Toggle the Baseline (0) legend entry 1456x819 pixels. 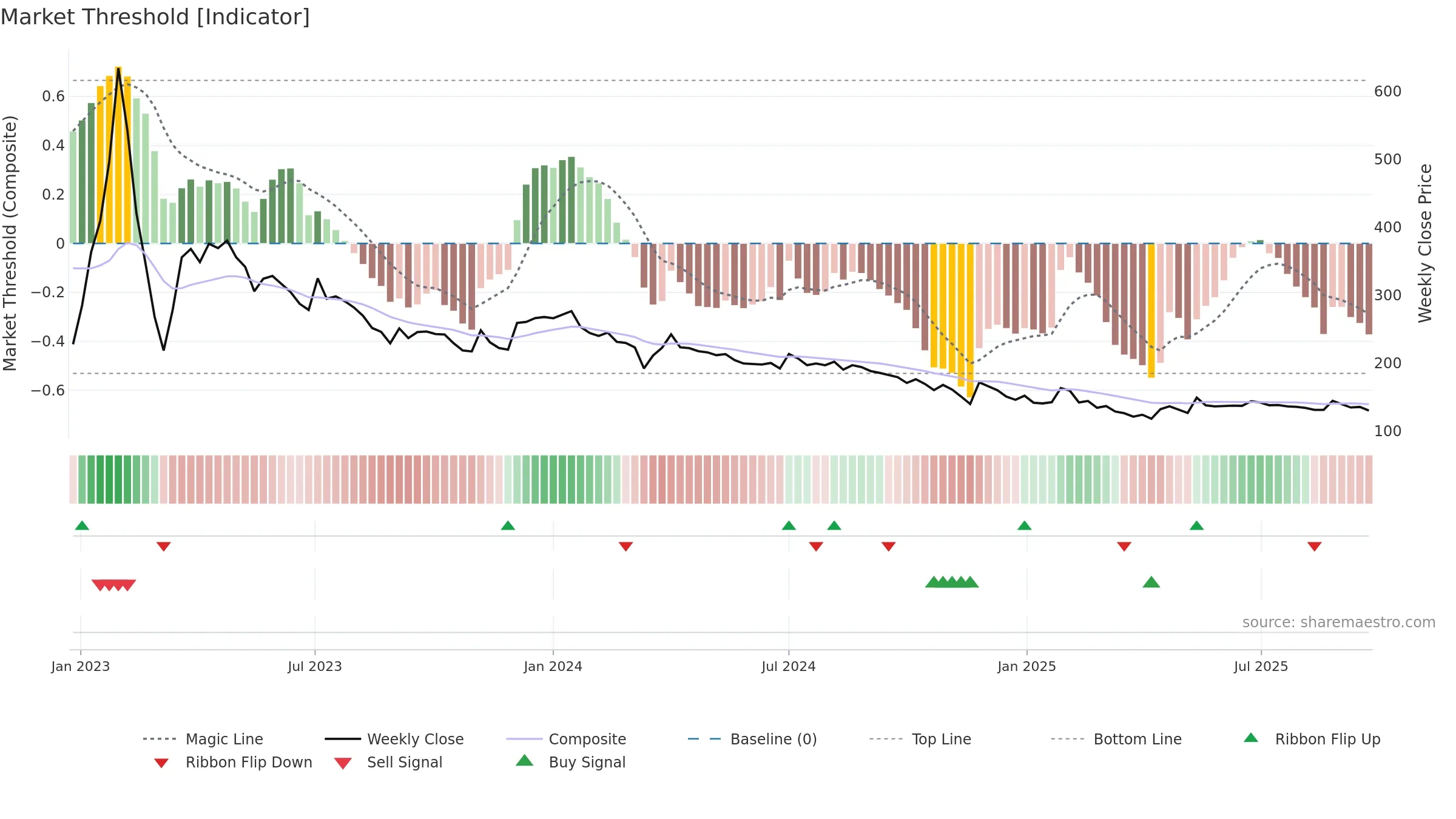point(752,739)
